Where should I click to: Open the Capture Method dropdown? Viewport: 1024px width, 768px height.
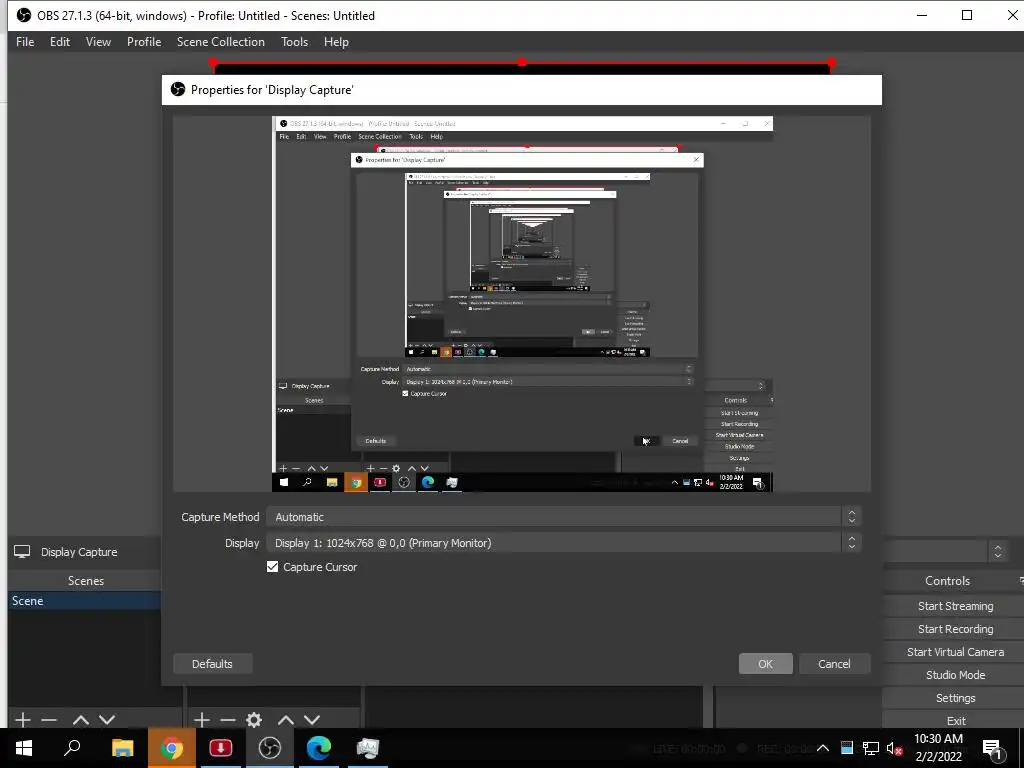click(x=566, y=517)
